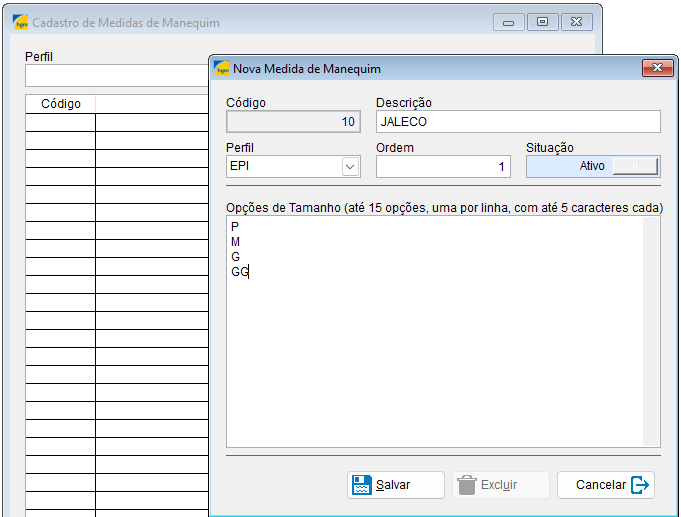681x517 pixels.
Task: Click the trash can icon on Excluir
Action: pyautogui.click(x=467, y=485)
